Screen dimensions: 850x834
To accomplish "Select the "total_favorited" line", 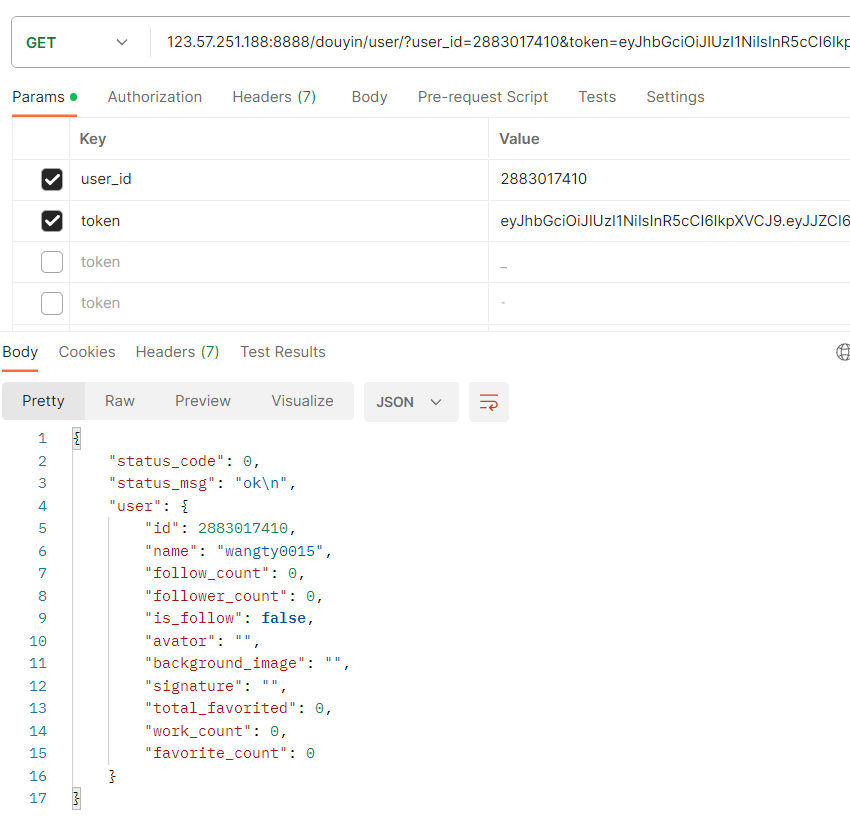I will click(x=239, y=709).
